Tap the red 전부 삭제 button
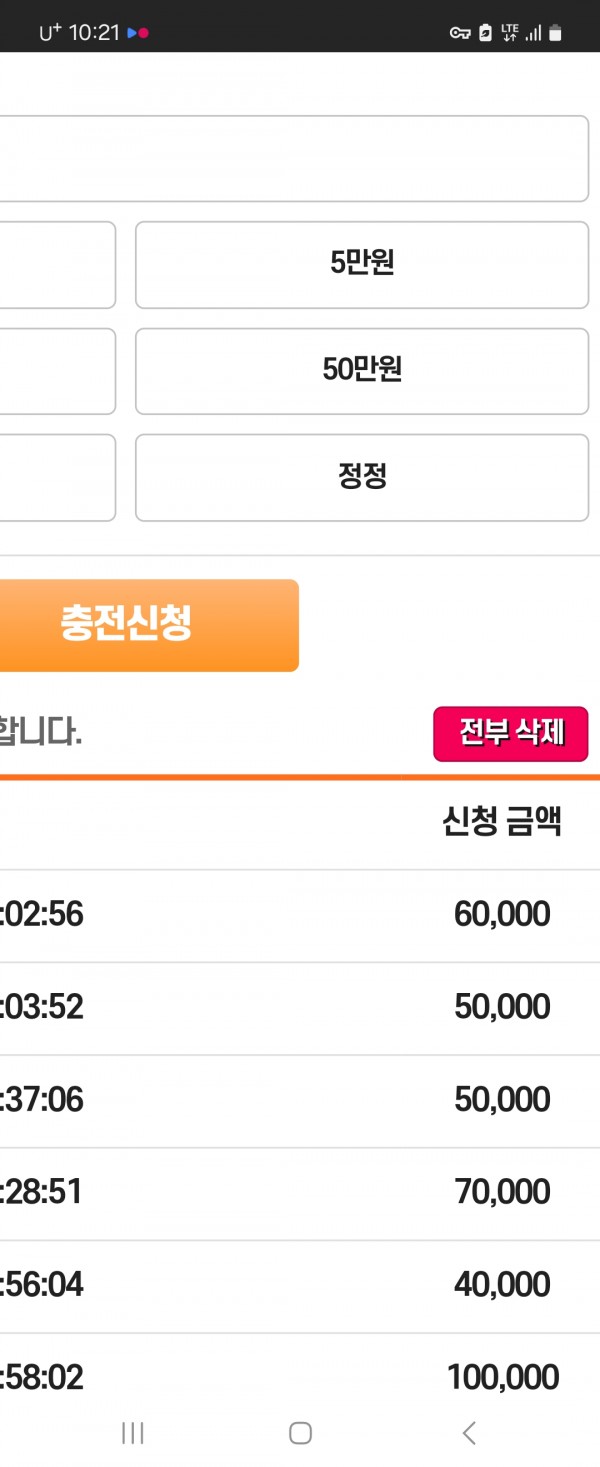The width and height of the screenshot is (600, 1467). [x=511, y=734]
